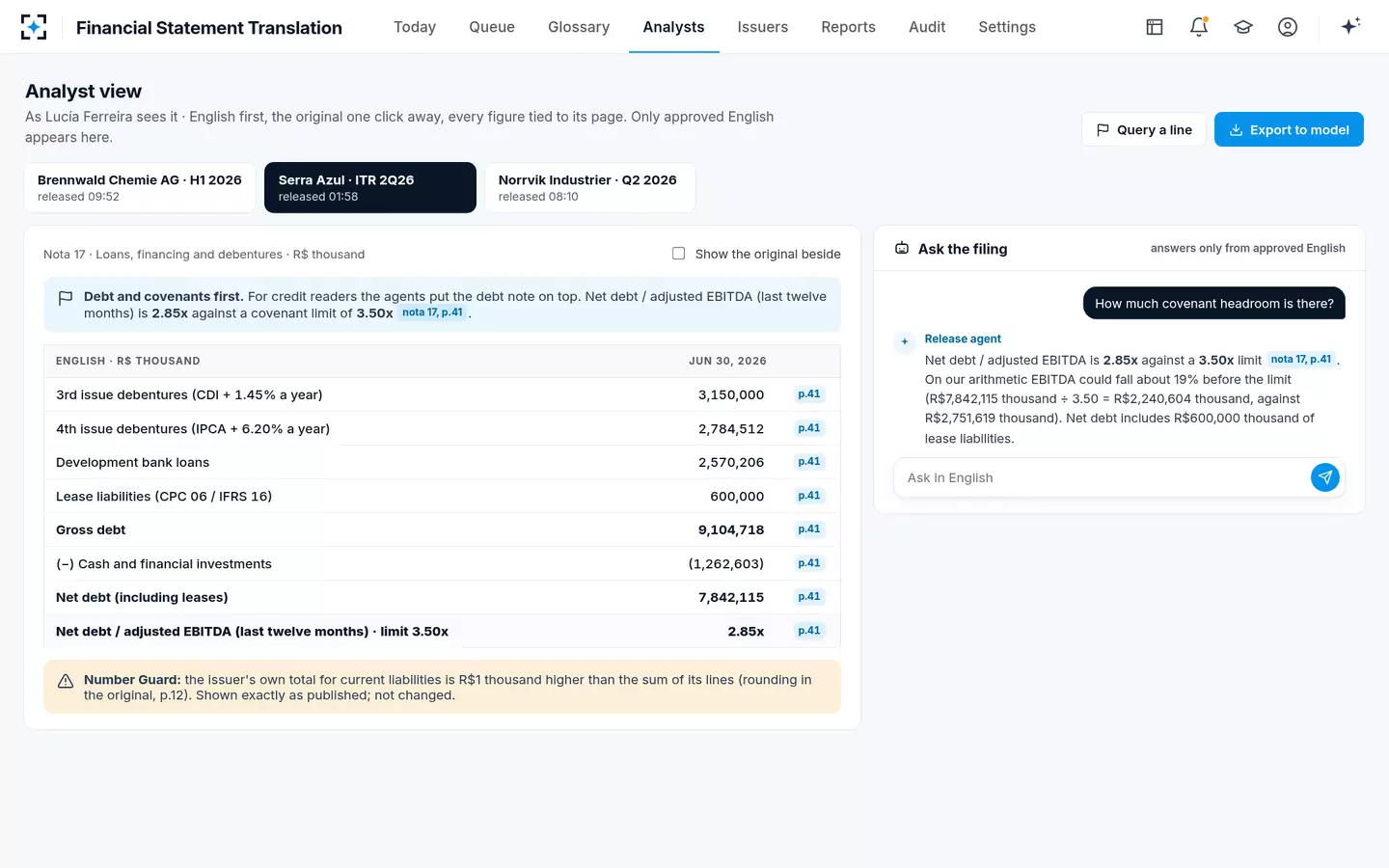Open the layout panel icon in header
This screenshot has width=1389, height=868.
tap(1155, 27)
